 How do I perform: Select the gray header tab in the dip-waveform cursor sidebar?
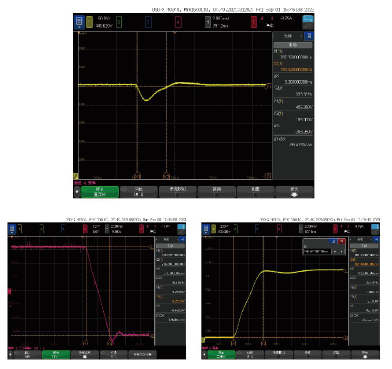[293, 45]
